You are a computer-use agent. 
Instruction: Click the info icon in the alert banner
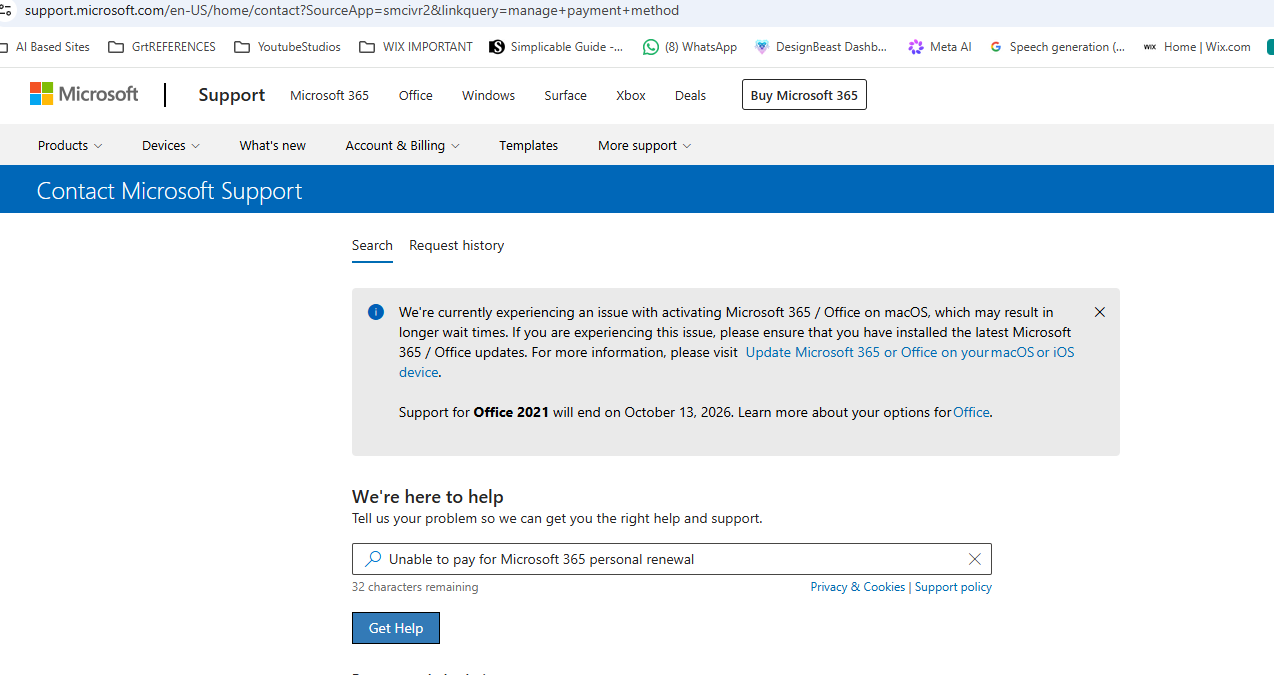click(376, 312)
